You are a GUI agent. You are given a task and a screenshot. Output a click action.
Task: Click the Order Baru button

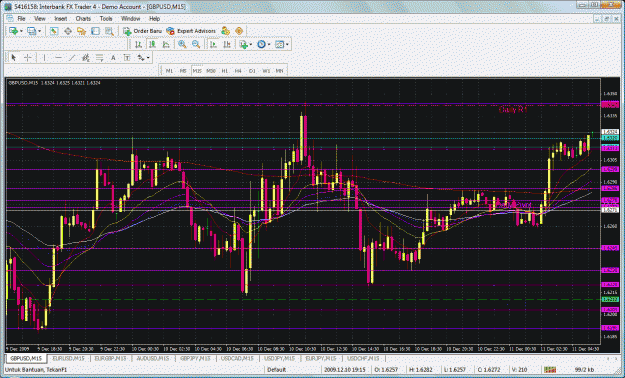point(142,31)
